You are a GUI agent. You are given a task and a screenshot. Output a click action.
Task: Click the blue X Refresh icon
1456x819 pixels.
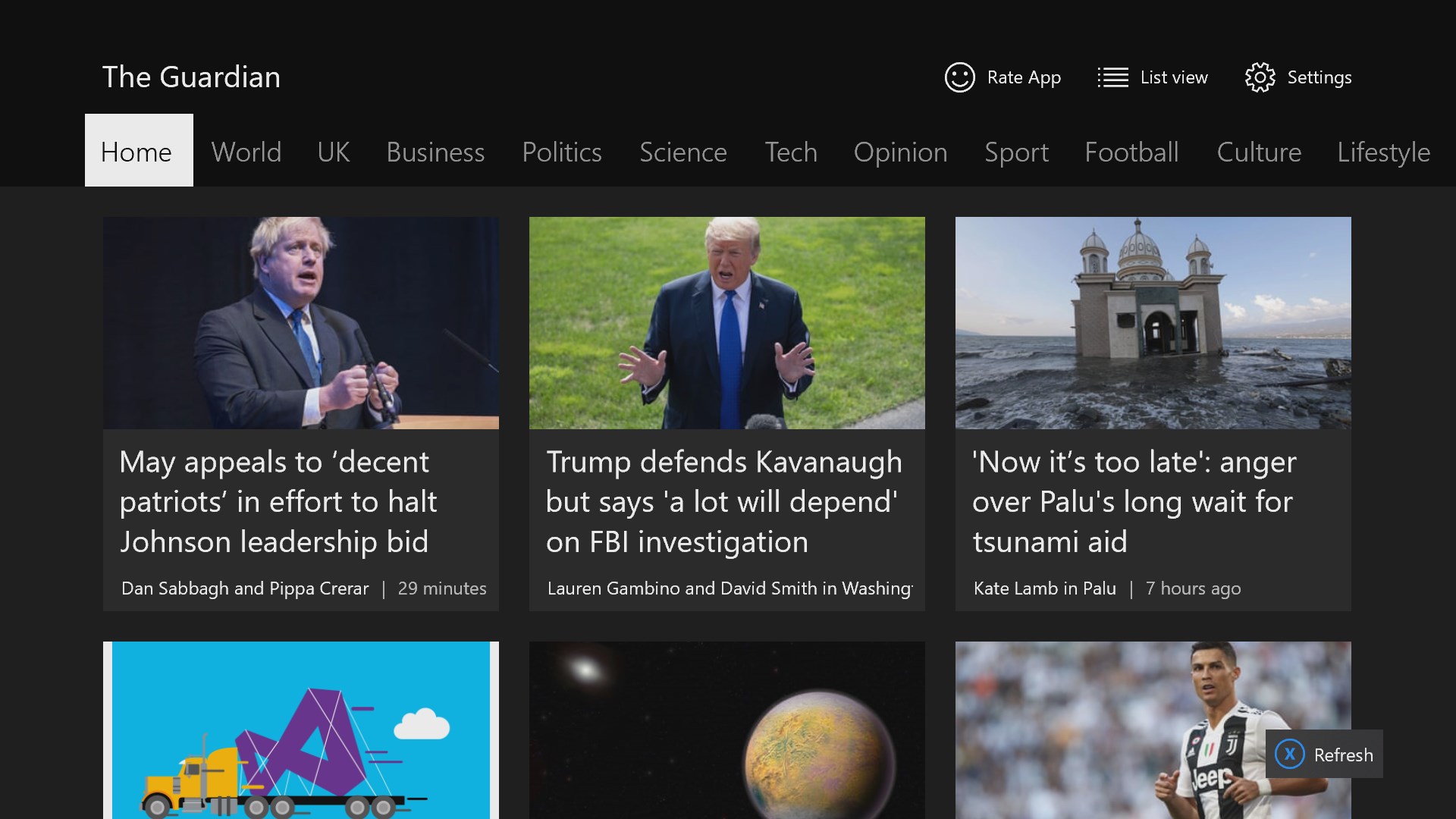pyautogui.click(x=1289, y=754)
